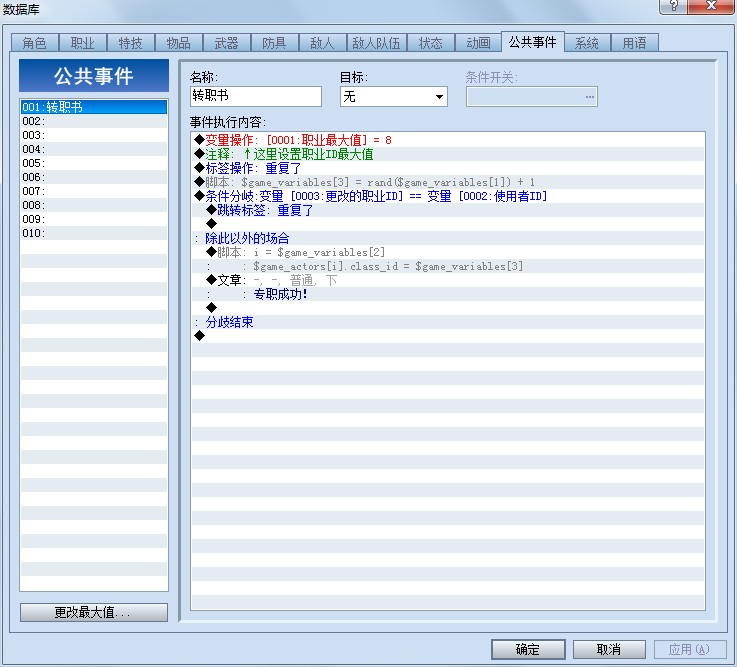Viewport: 737px width, 667px height.
Task: Click the help question mark button
Action: (673, 6)
